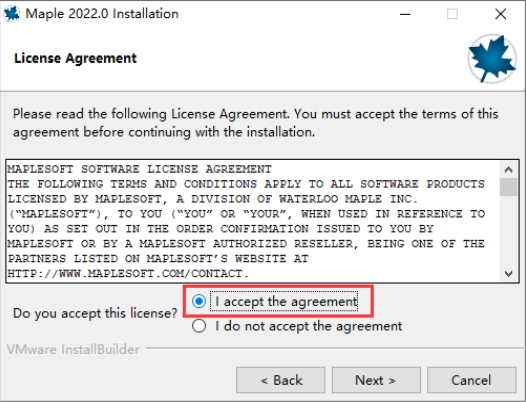Close the Maple 2022.0 Installation dialog

501,14
